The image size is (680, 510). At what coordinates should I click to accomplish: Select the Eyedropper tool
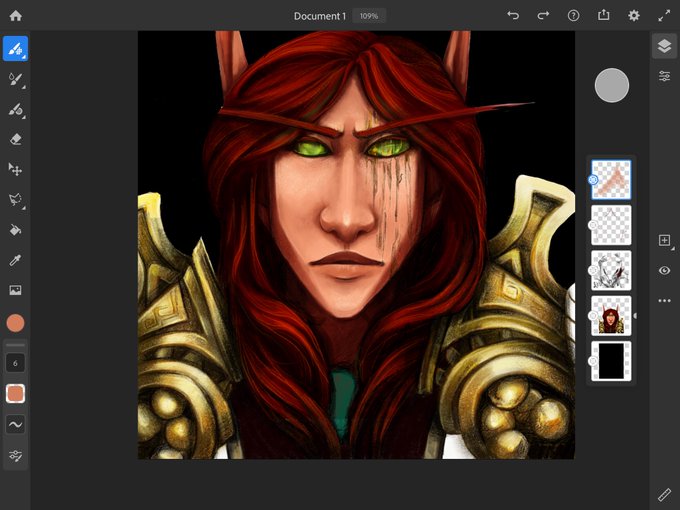click(x=16, y=260)
